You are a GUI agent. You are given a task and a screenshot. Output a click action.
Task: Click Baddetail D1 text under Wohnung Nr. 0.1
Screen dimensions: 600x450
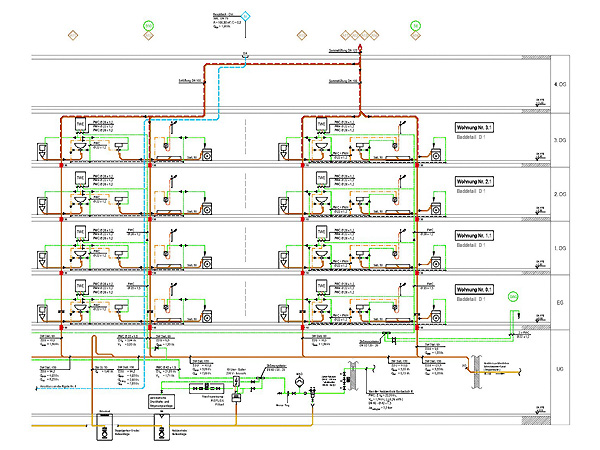(471, 299)
